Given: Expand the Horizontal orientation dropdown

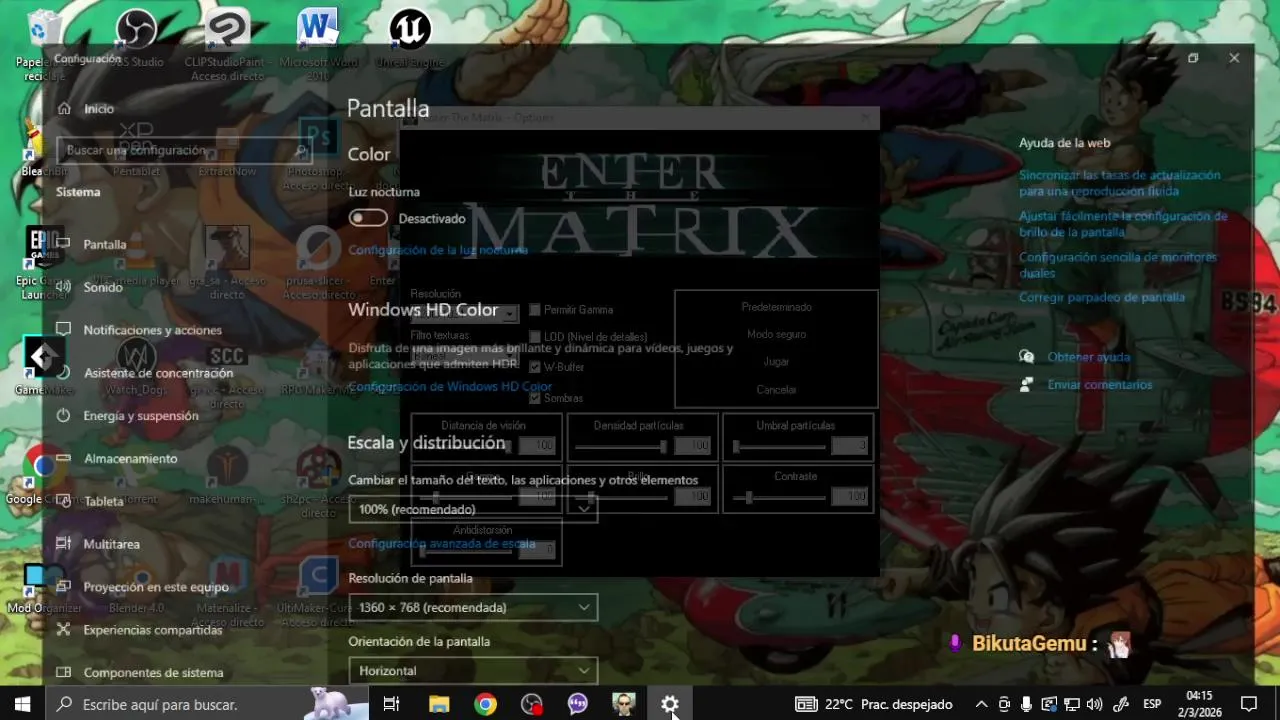Looking at the screenshot, I should coord(473,671).
